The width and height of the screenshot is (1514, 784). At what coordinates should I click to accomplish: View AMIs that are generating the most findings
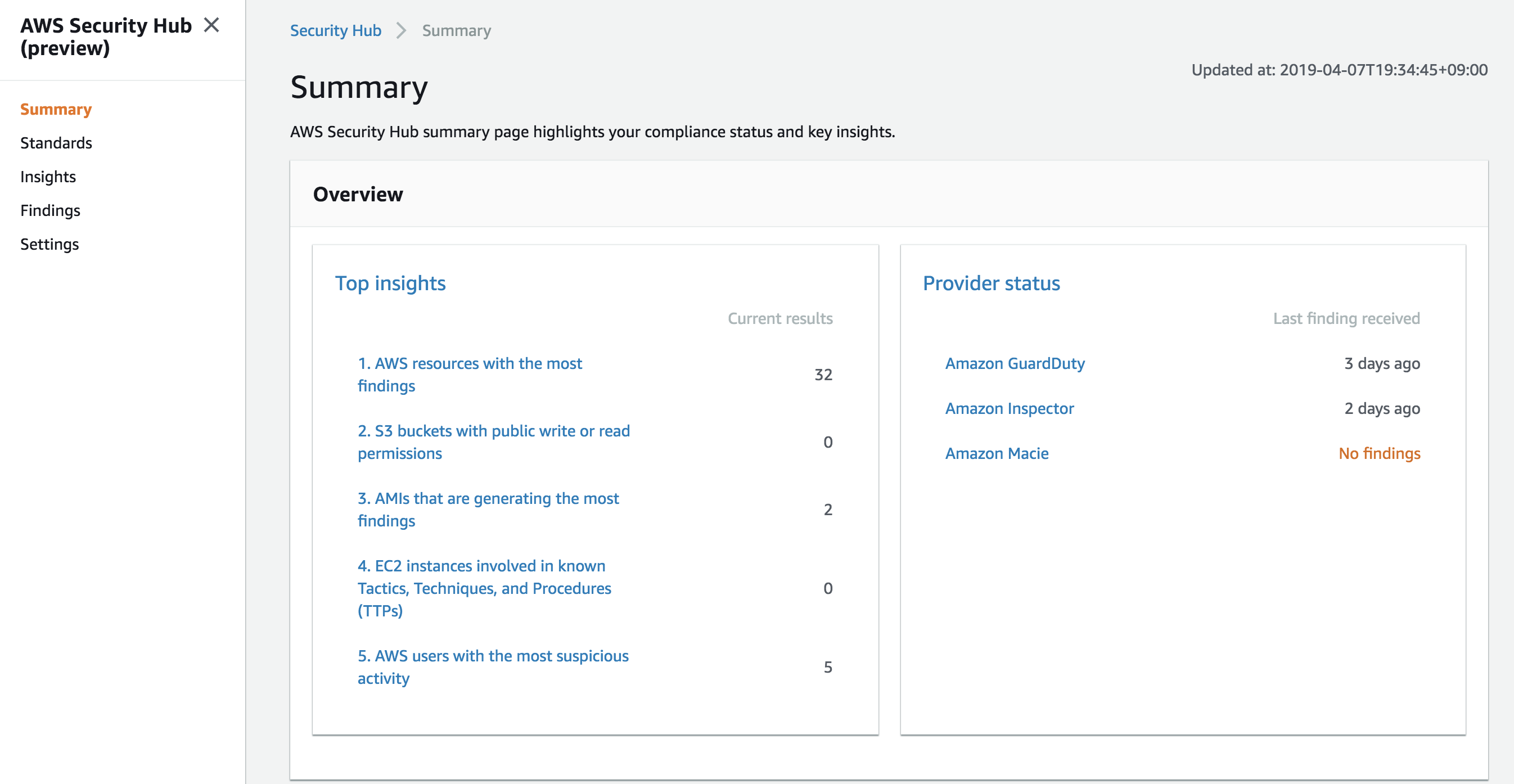488,509
